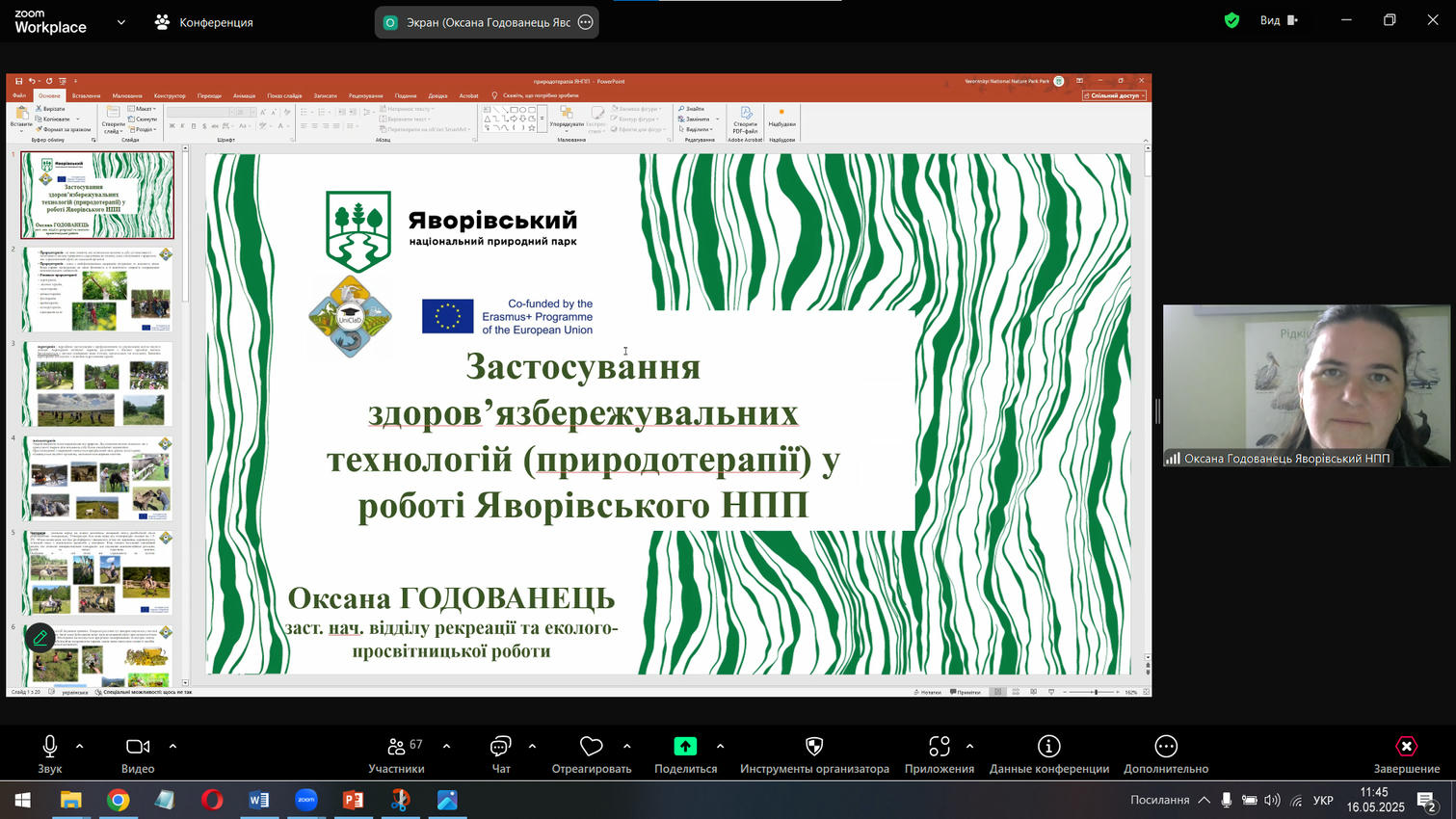Image resolution: width=1456 pixels, height=819 pixels.
Task: Expand audio options next to Звук
Action: (x=80, y=746)
